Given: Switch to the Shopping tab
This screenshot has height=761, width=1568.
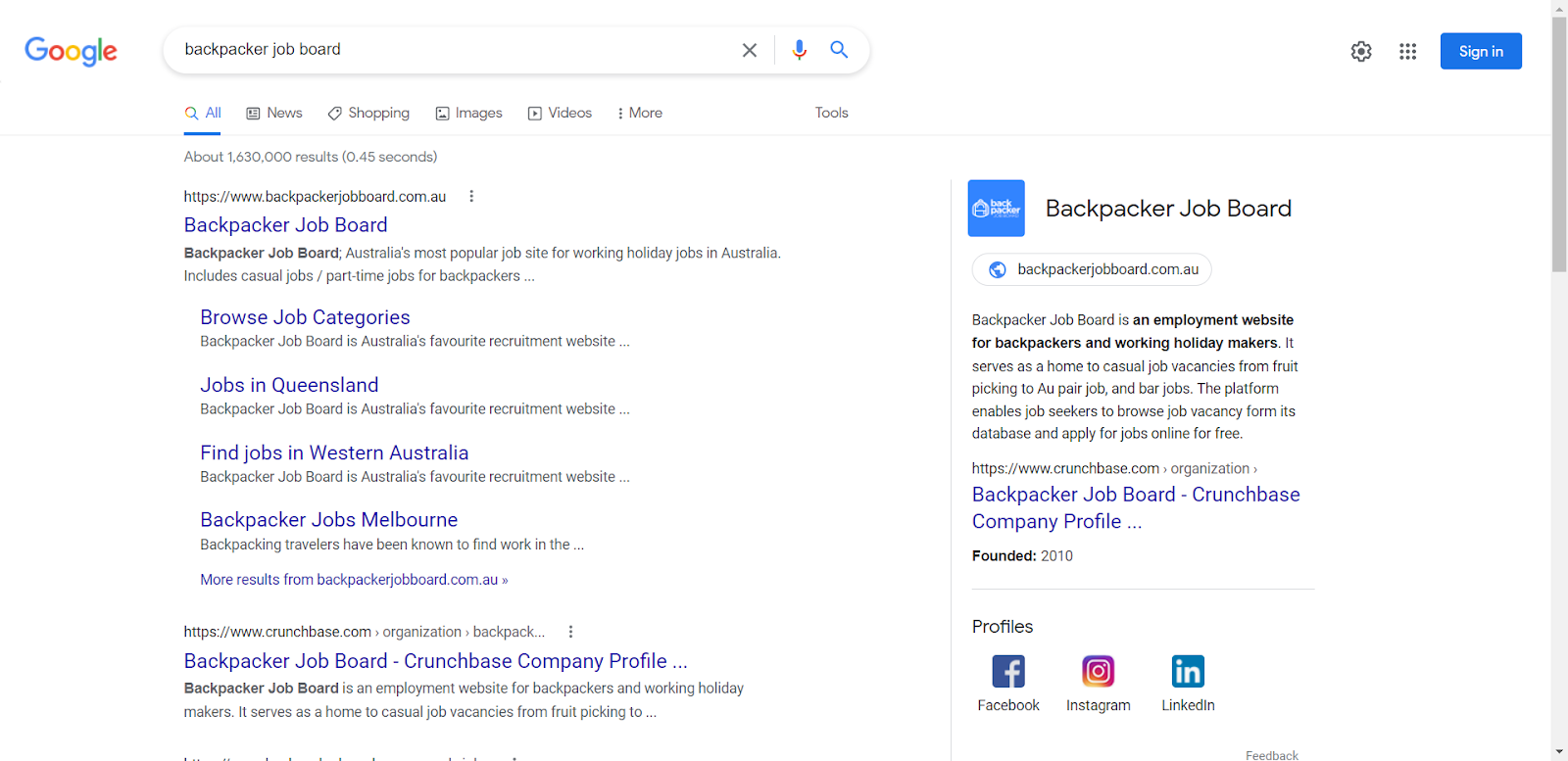Looking at the screenshot, I should (x=368, y=114).
